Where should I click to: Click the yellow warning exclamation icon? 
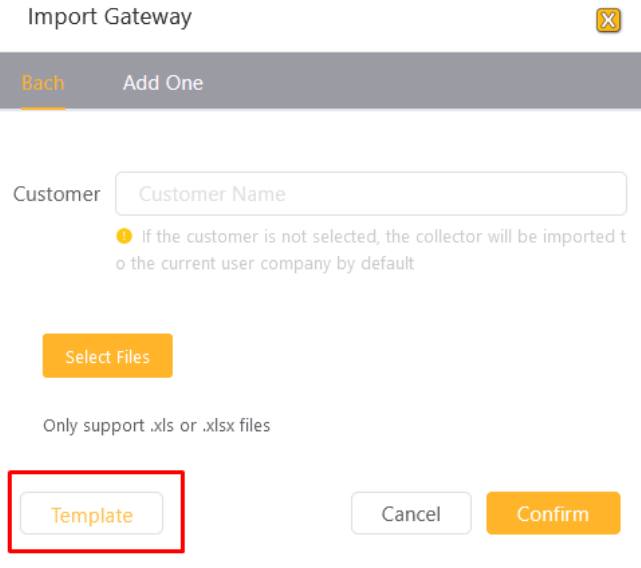[124, 236]
